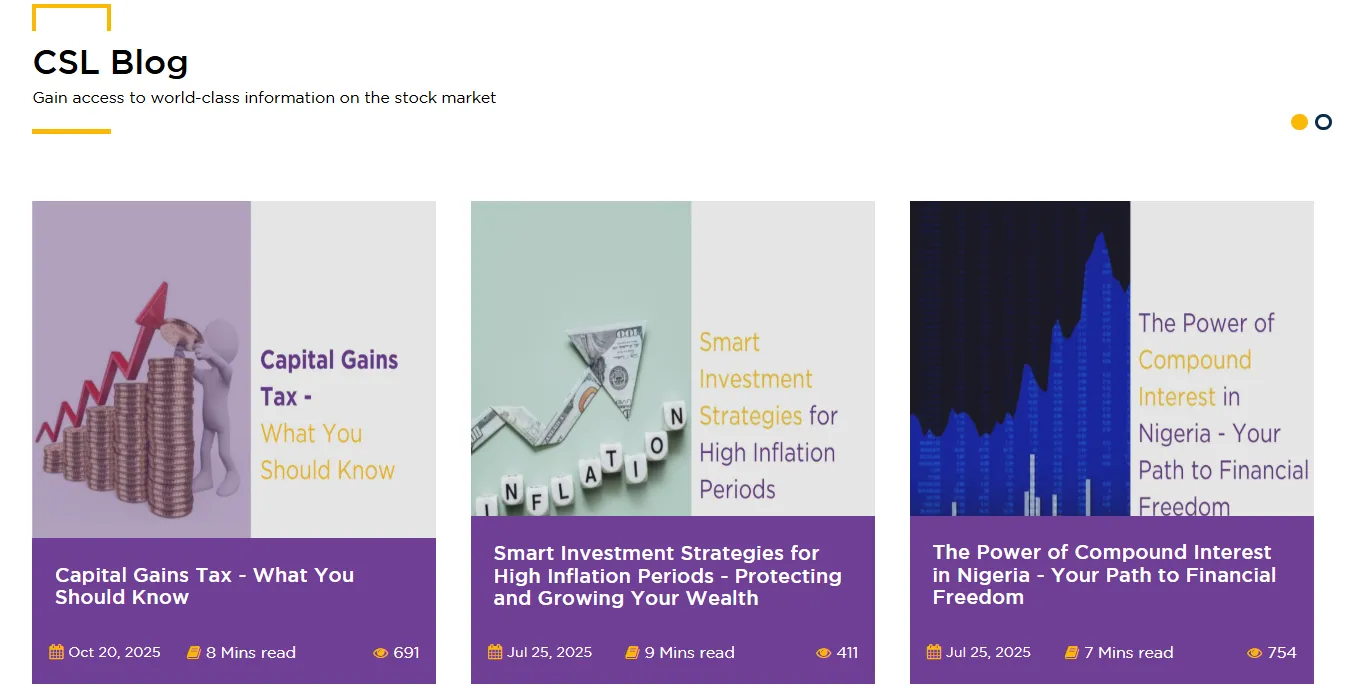Click book icon beside 7 Mins read

(x=1072, y=653)
